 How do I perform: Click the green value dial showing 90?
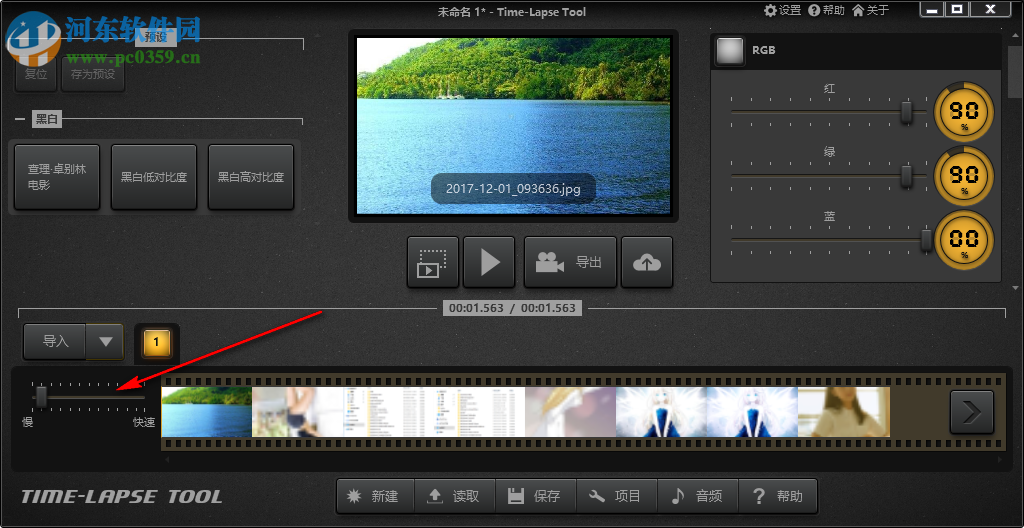point(964,176)
